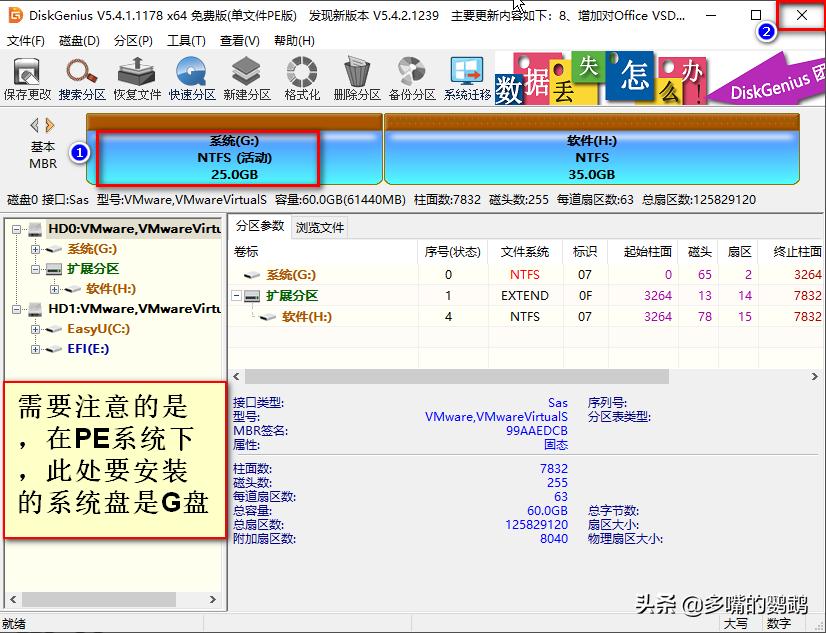Collapse the 扩展分区 row in partition table

click(x=236, y=295)
